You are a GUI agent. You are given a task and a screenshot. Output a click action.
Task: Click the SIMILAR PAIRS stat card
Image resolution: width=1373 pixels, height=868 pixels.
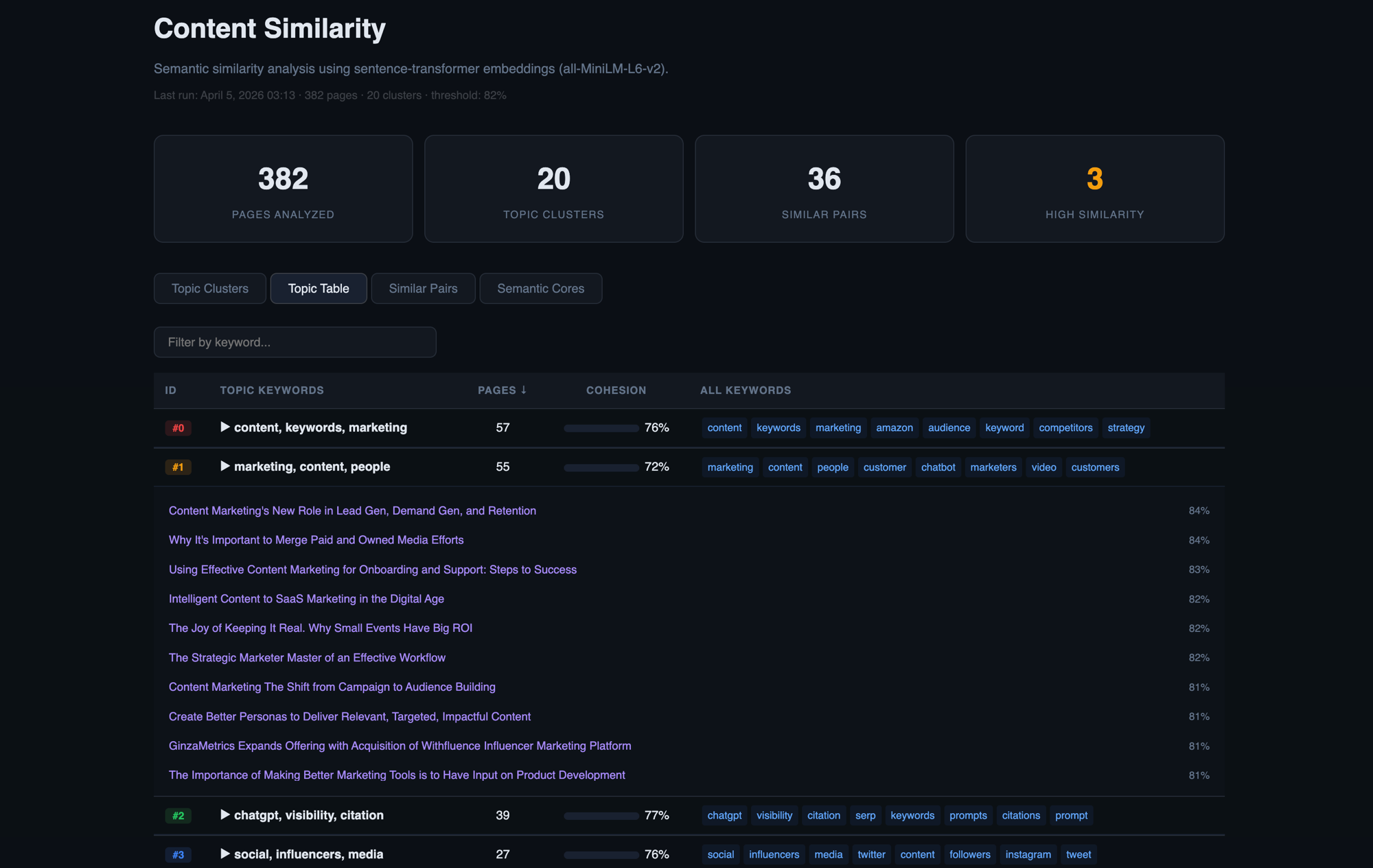pyautogui.click(x=824, y=189)
